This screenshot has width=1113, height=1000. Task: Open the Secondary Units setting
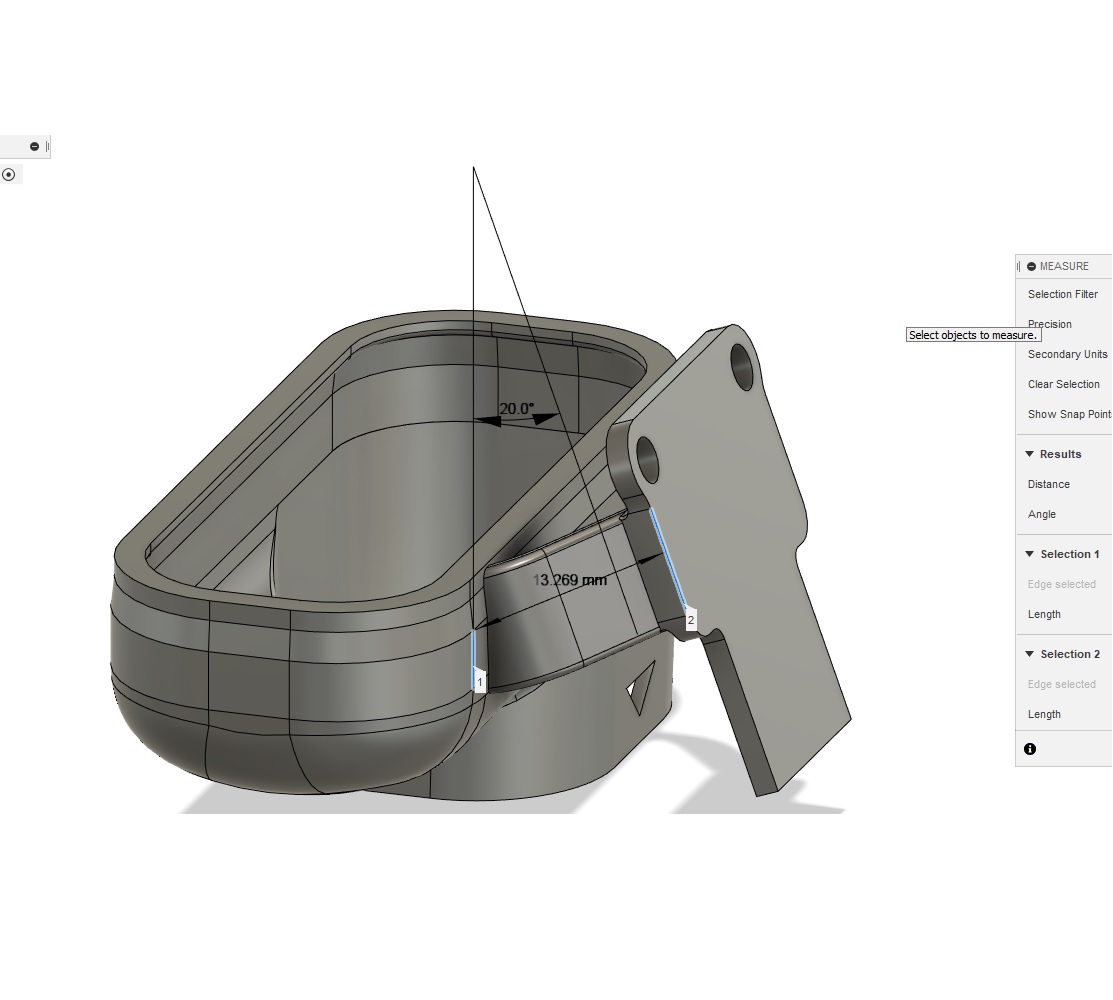pos(1067,354)
